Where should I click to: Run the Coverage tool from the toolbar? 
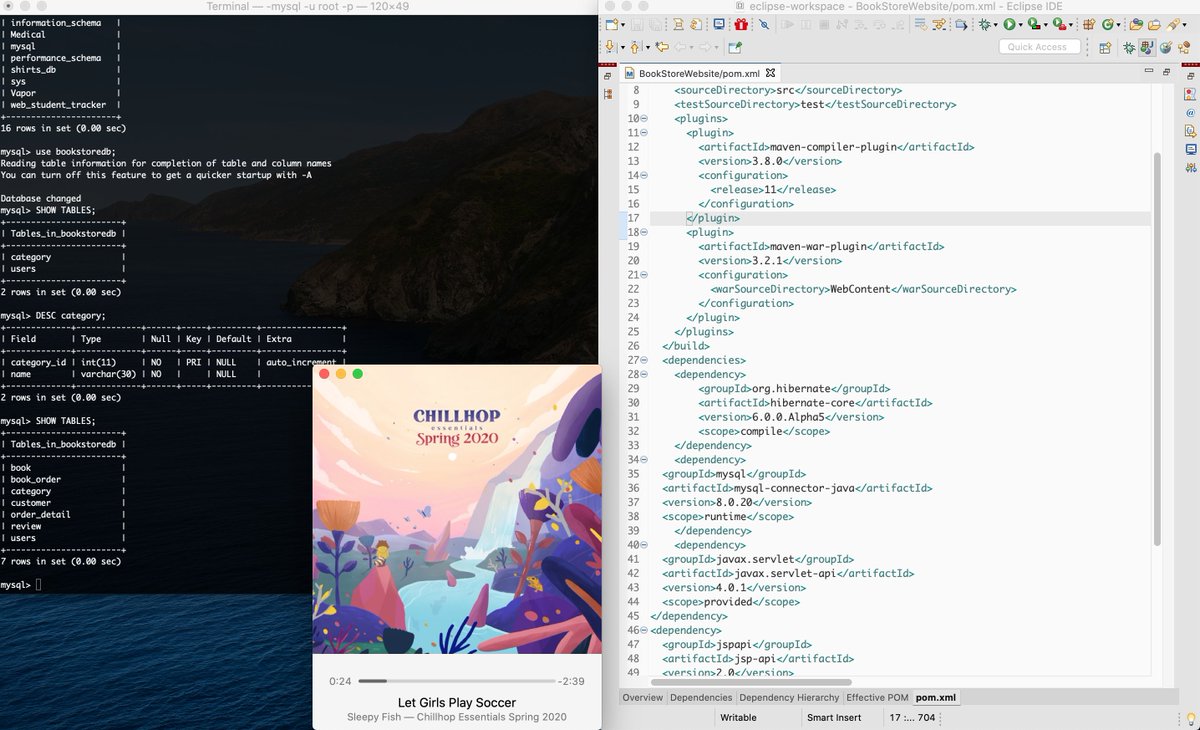pos(1033,24)
